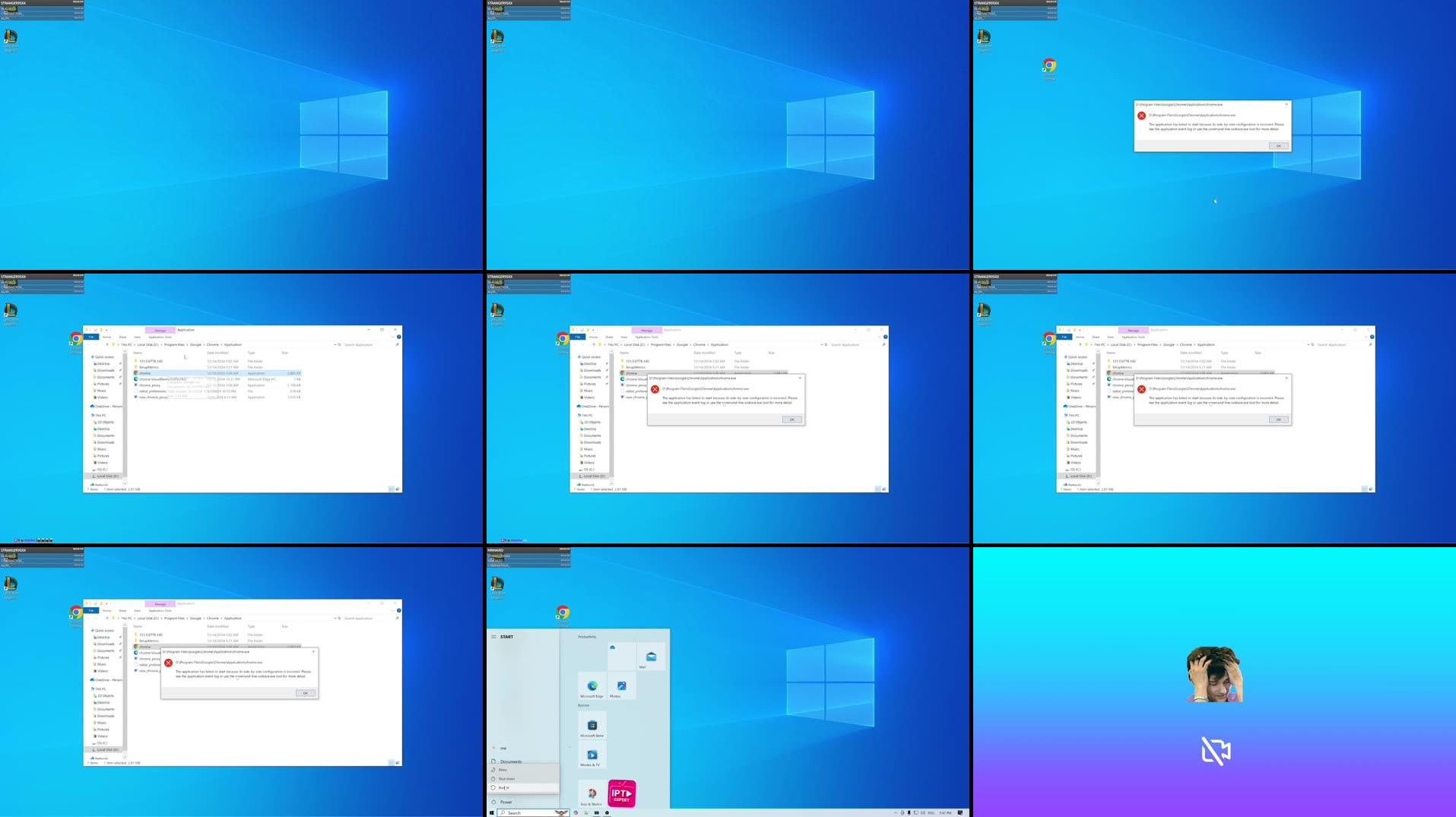
Task: Switch dialog-free Explorer to large icons view
Action: pyautogui.click(x=398, y=489)
